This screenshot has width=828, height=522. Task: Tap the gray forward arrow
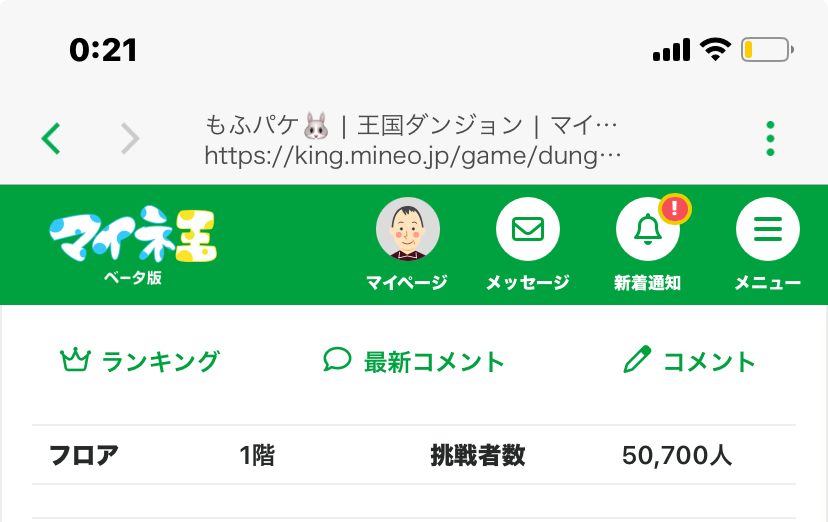[x=130, y=138]
